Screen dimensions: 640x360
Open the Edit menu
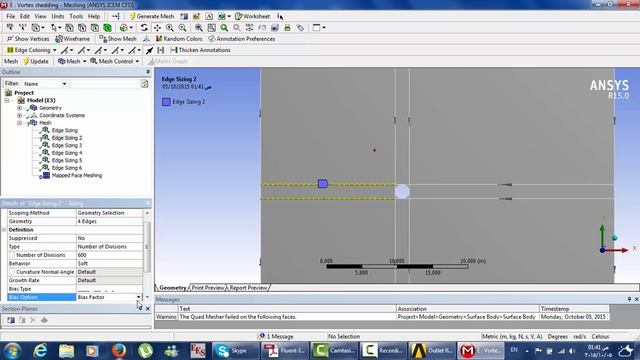pos(24,16)
